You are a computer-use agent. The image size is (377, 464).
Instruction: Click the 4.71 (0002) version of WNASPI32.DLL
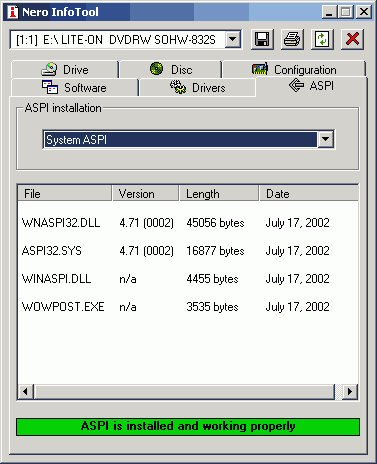tap(147, 223)
